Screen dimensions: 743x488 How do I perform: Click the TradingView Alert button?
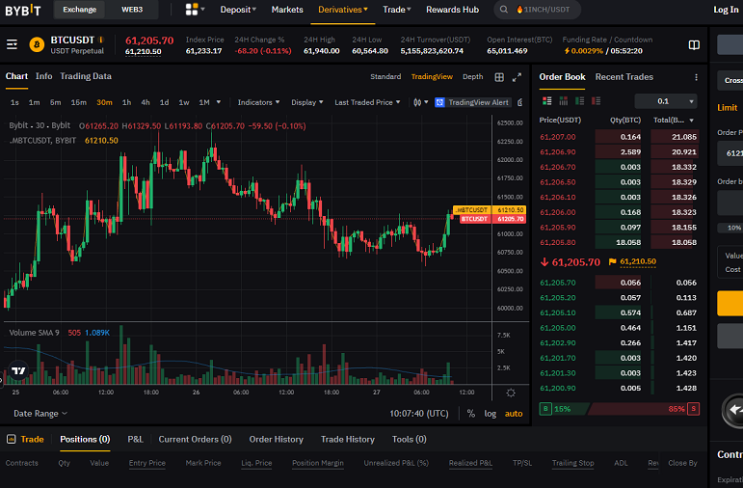472,102
